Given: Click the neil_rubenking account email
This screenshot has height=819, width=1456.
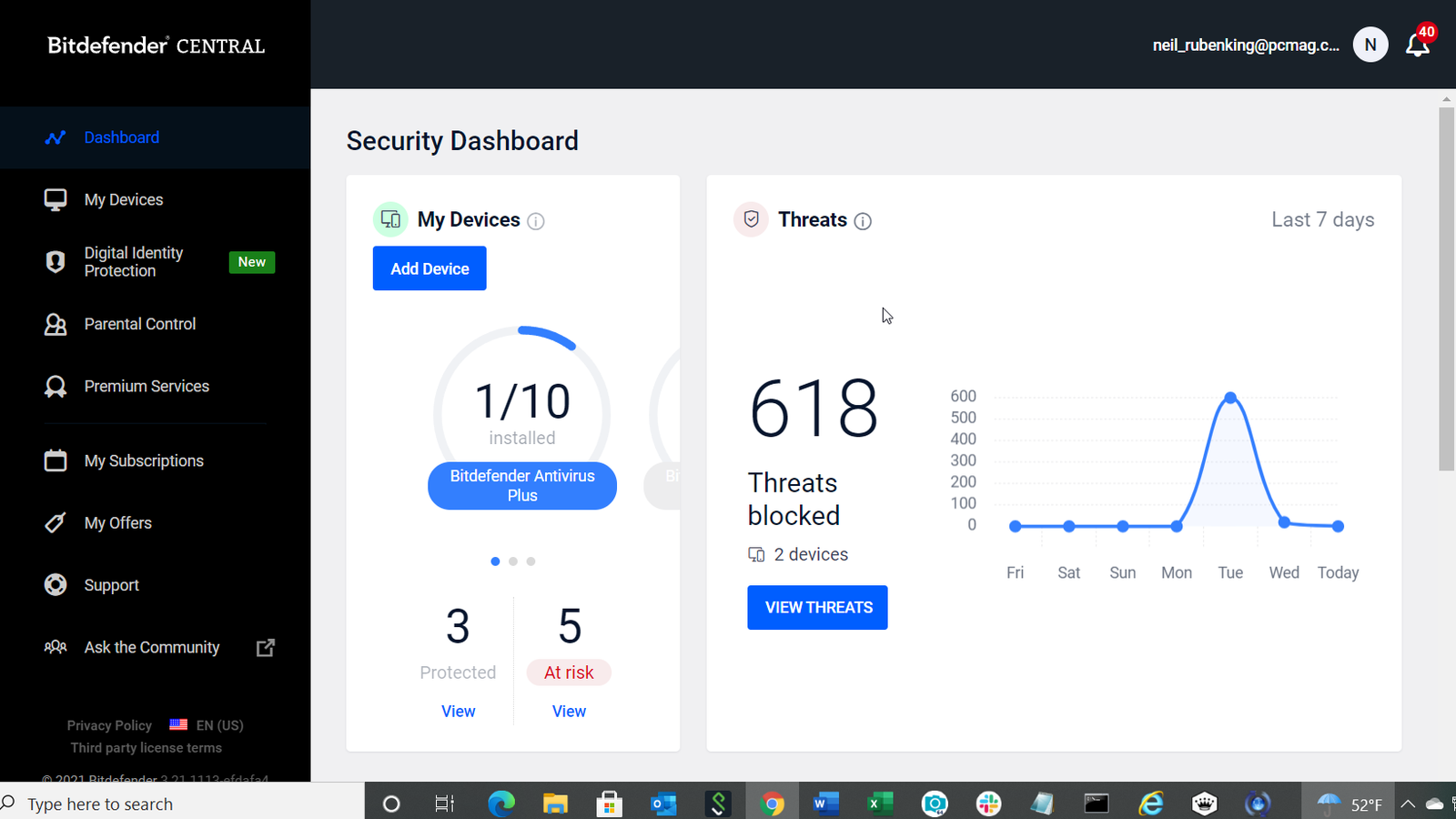Looking at the screenshot, I should [x=1246, y=45].
